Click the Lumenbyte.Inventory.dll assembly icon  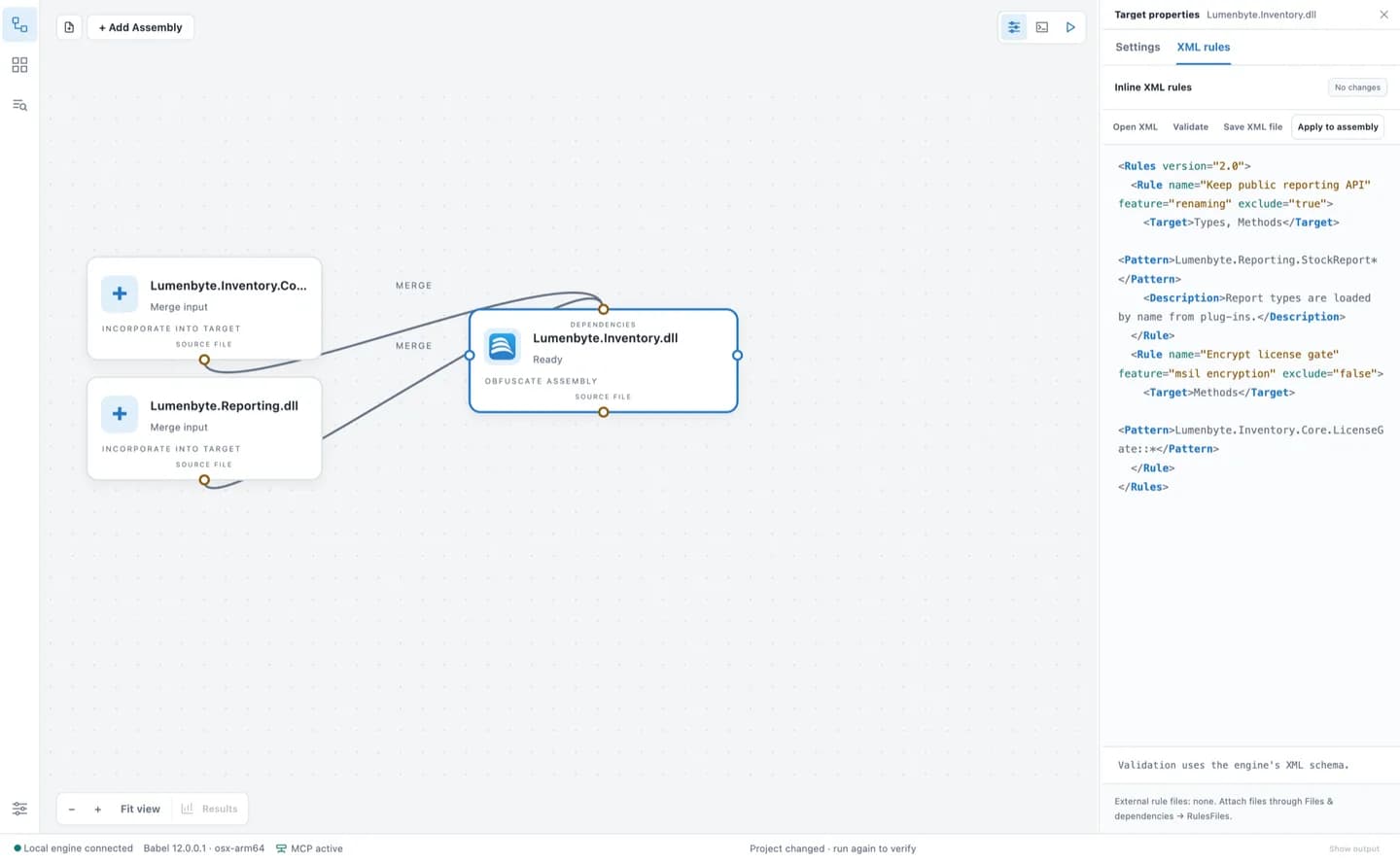[x=503, y=346]
